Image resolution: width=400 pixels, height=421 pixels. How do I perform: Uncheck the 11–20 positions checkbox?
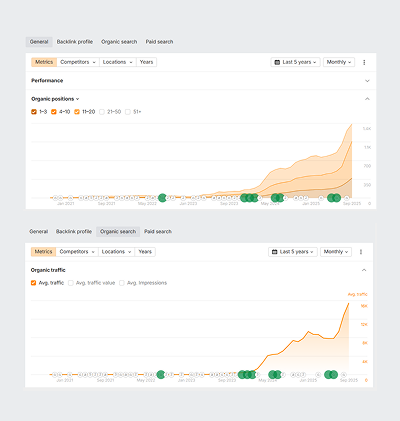pyautogui.click(x=77, y=112)
